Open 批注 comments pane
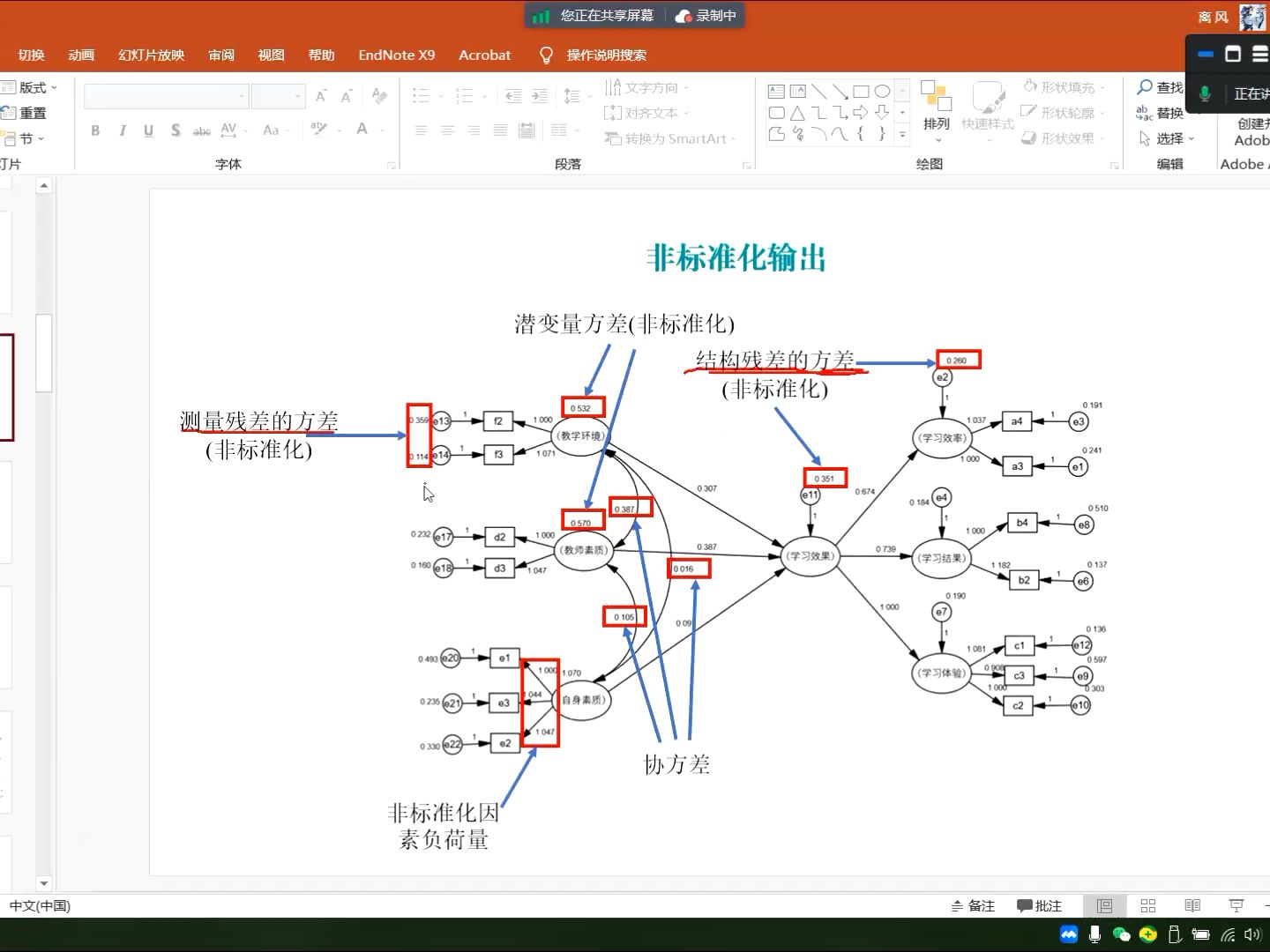1270x952 pixels. pos(1039,905)
